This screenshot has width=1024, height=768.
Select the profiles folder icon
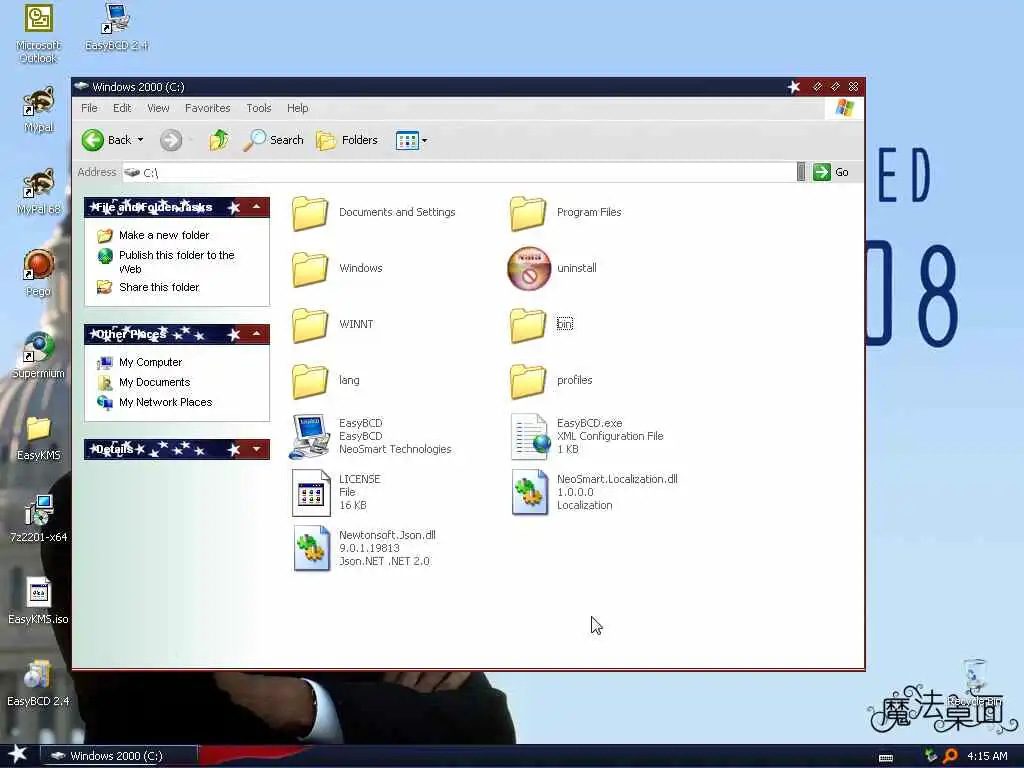[x=528, y=381]
